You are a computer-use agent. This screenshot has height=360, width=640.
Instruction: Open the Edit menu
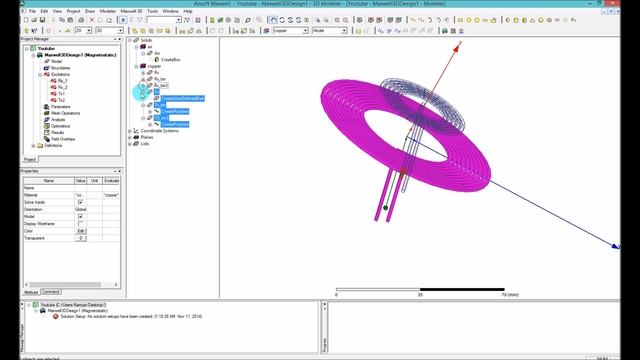point(44,11)
